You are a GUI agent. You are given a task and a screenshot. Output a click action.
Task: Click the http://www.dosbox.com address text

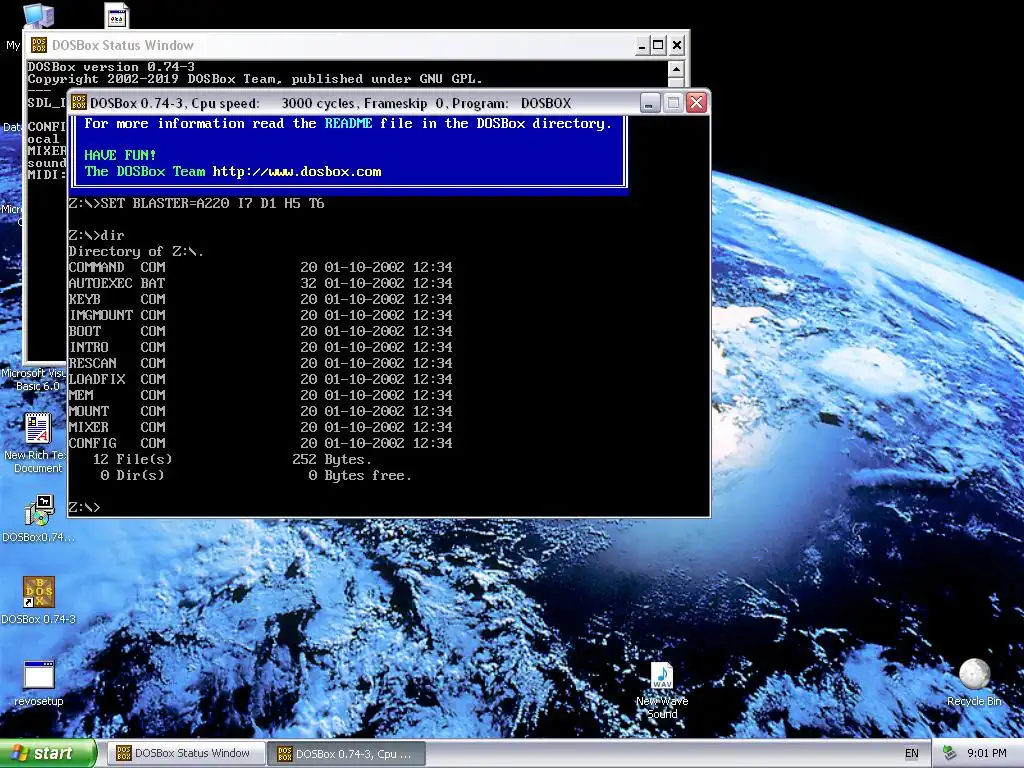tap(296, 172)
